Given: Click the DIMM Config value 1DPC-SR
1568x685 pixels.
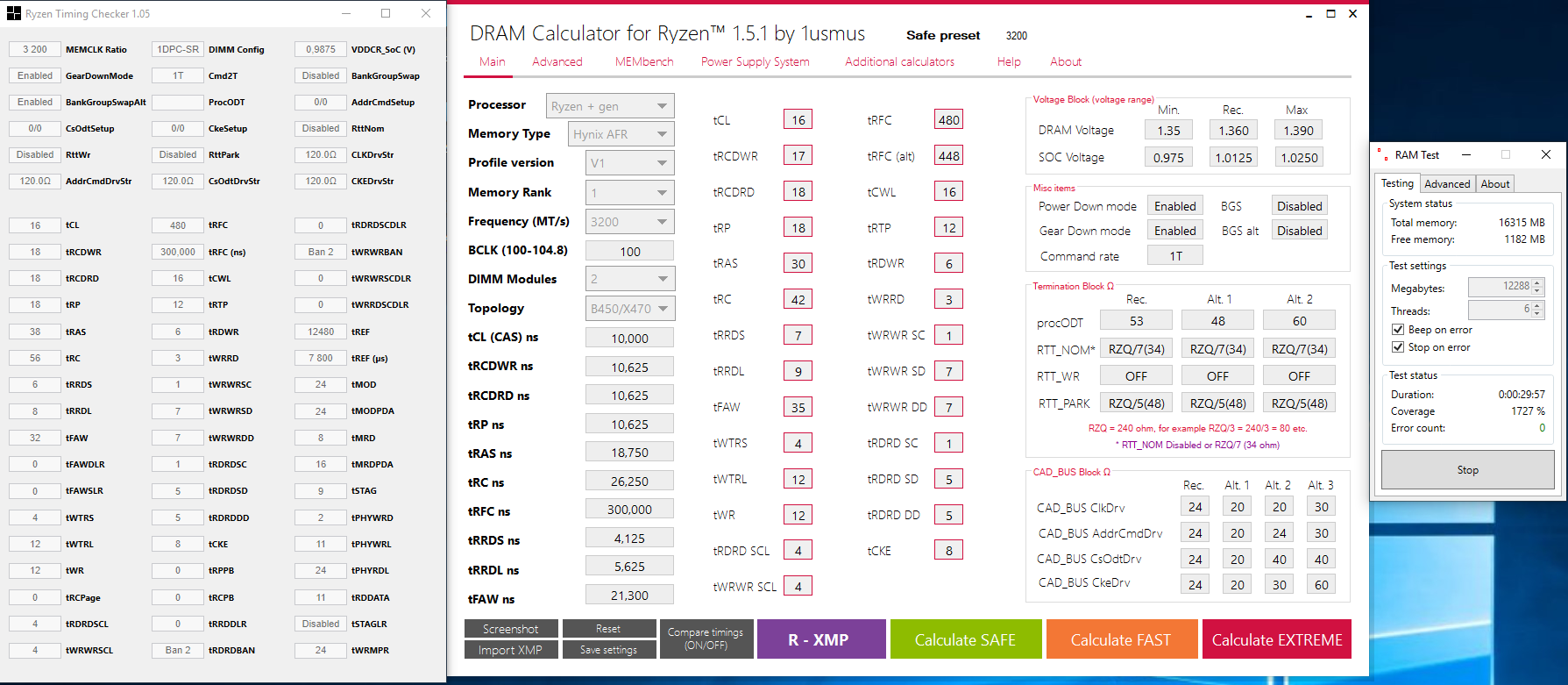Looking at the screenshot, I should [x=177, y=49].
